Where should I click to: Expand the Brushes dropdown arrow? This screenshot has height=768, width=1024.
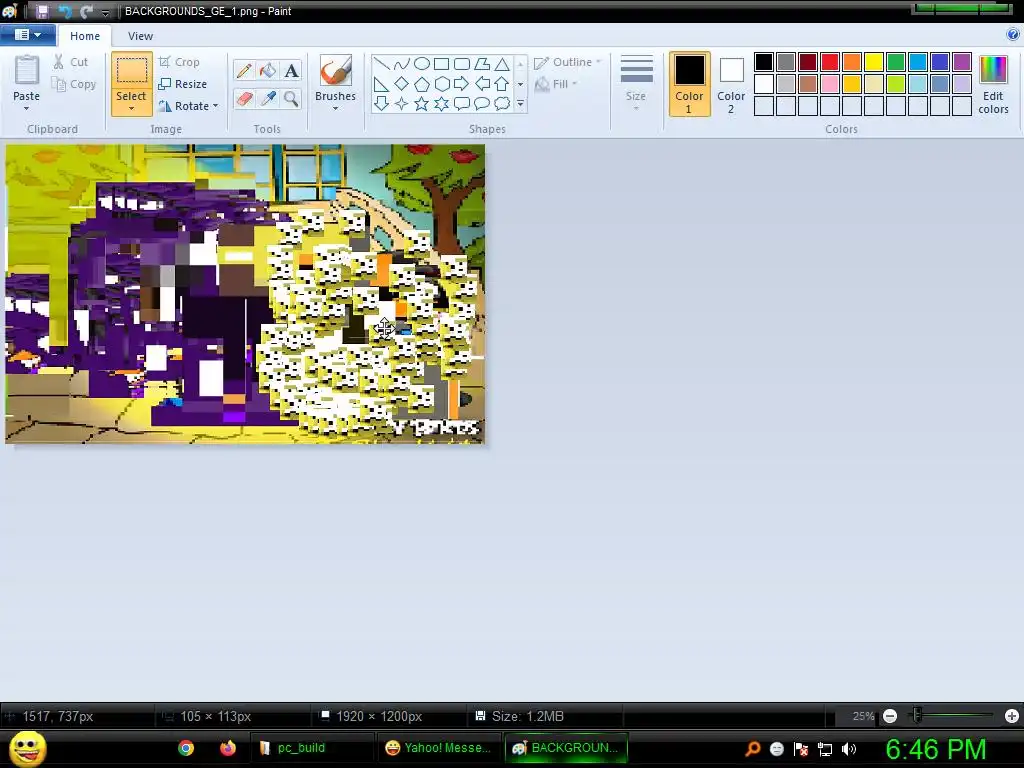(335, 108)
